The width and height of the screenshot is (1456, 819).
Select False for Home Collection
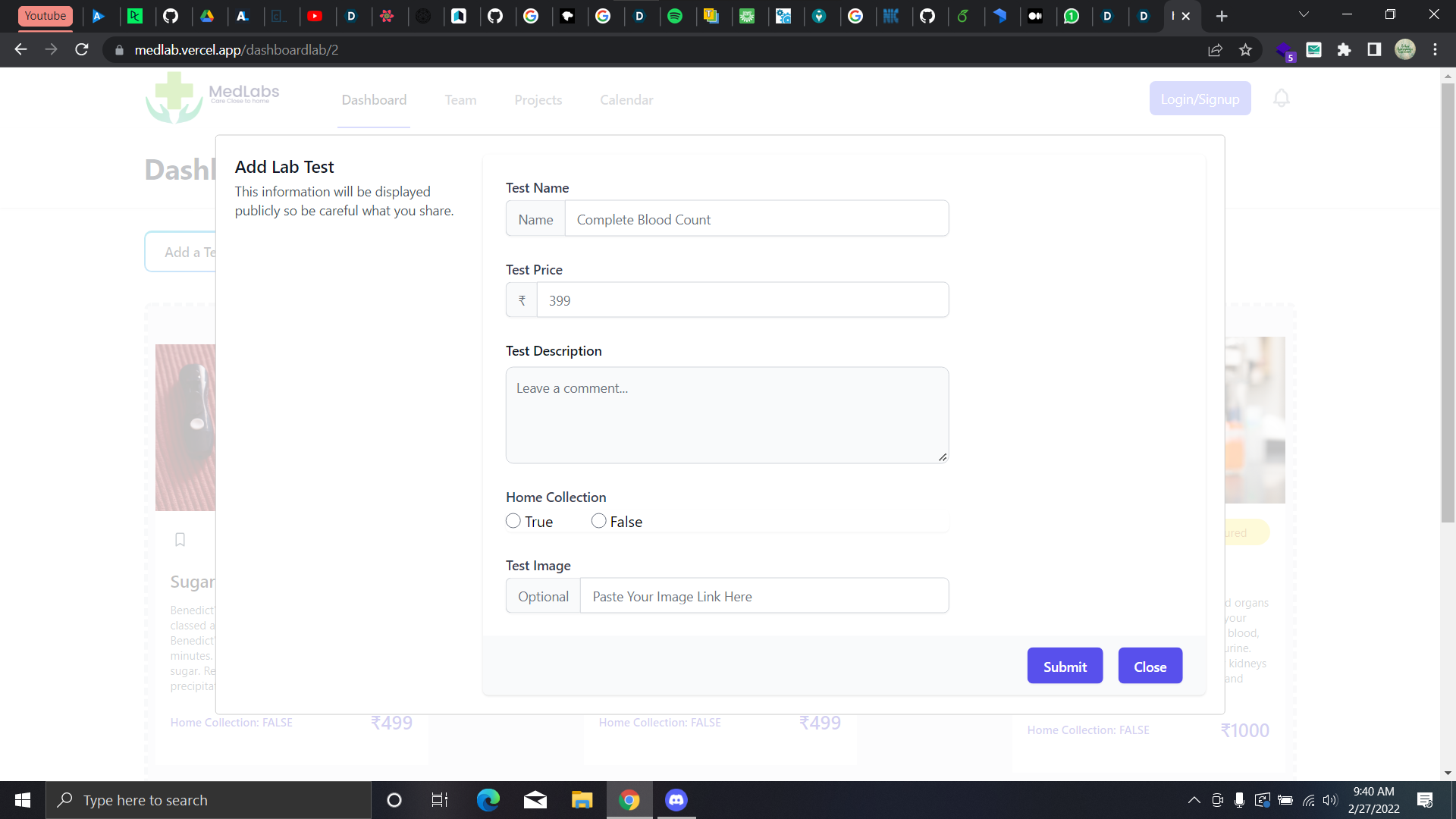click(x=598, y=521)
